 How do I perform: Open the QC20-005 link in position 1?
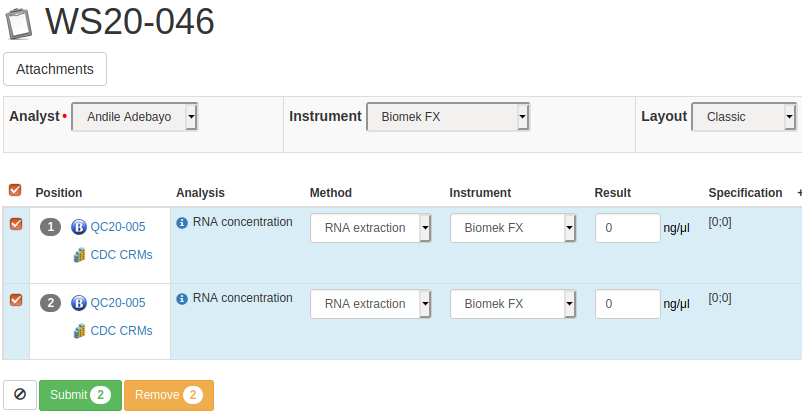(x=118, y=227)
